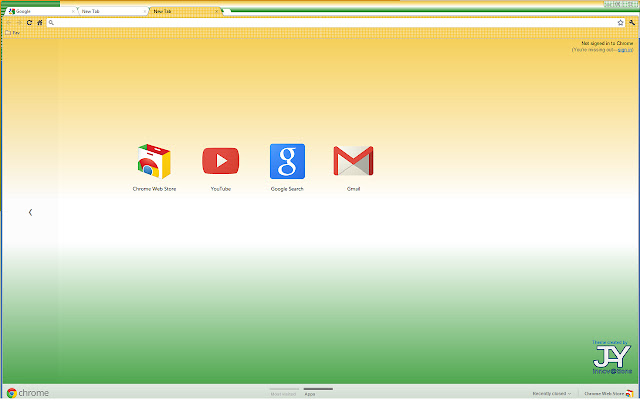640x400 pixels.
Task: Switch to the Apps section
Action: [318, 393]
